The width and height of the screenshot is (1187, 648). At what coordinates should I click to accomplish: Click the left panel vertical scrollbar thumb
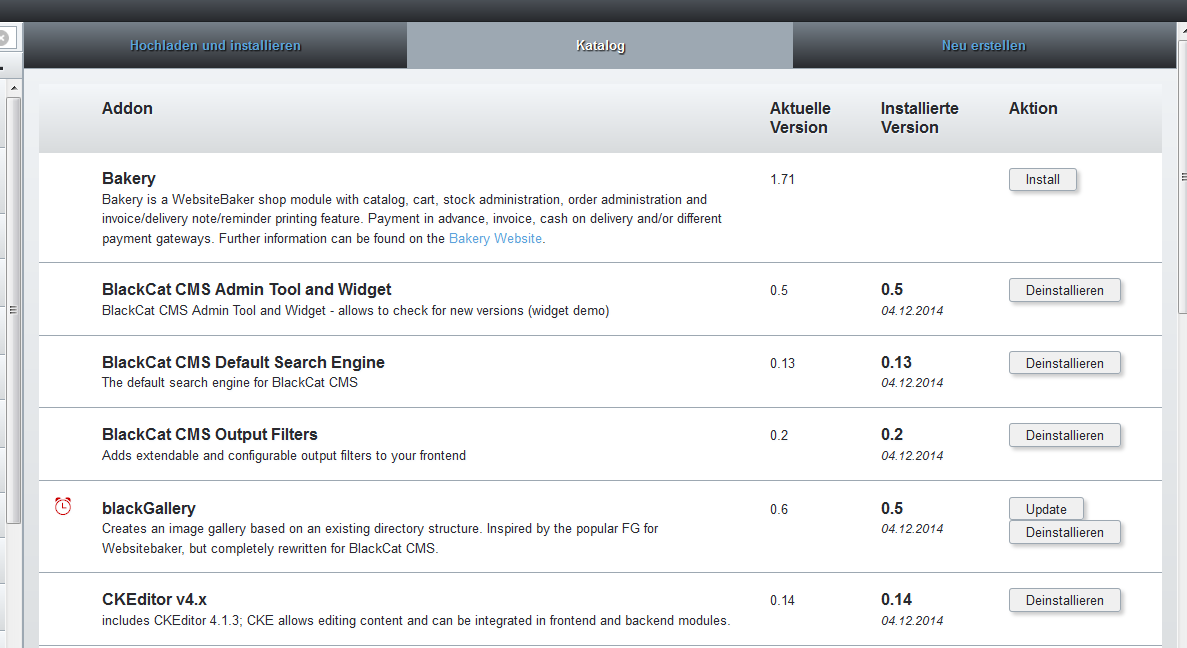[x=14, y=310]
